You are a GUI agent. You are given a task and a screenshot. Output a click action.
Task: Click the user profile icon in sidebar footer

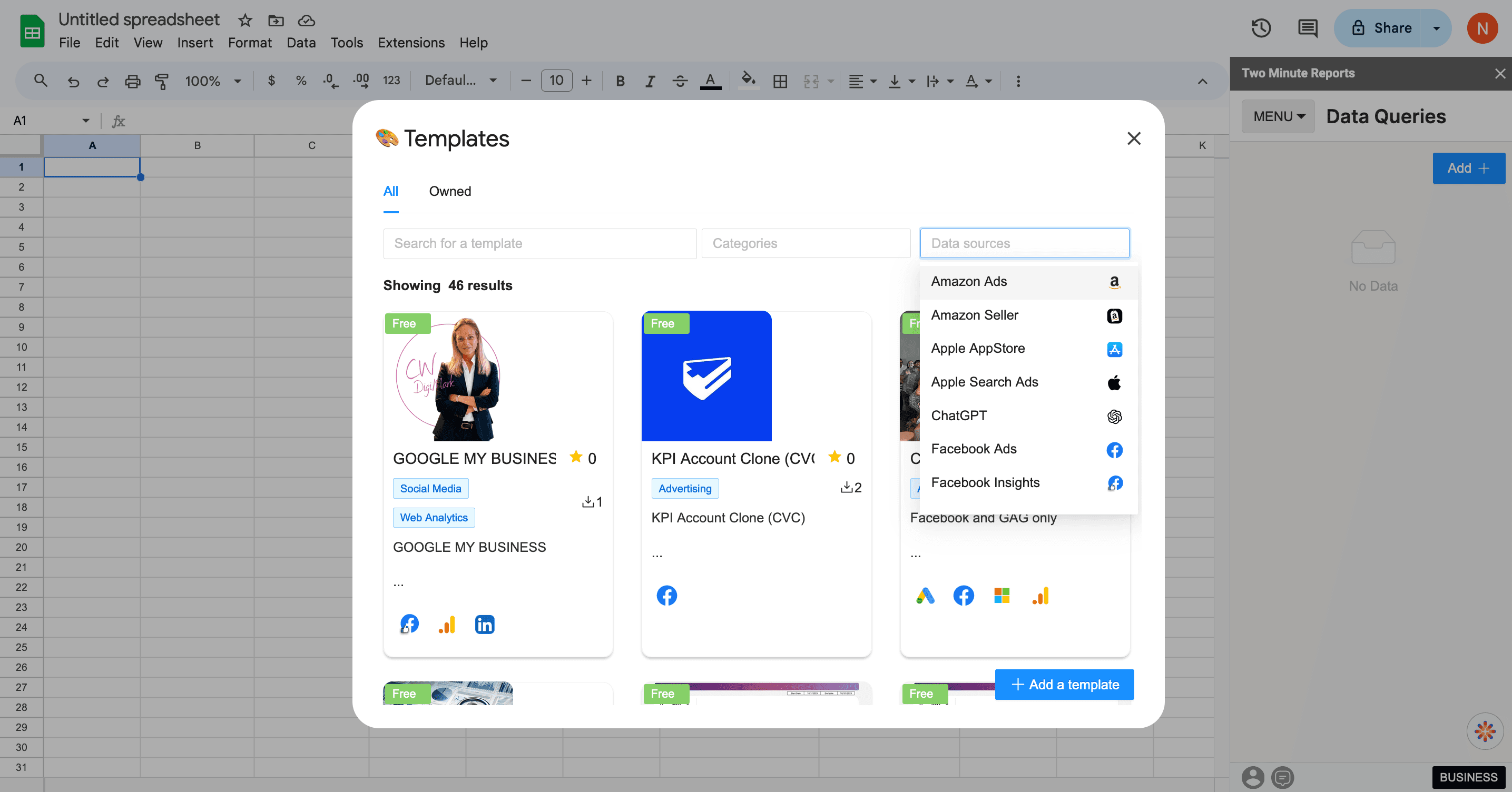click(1253, 777)
